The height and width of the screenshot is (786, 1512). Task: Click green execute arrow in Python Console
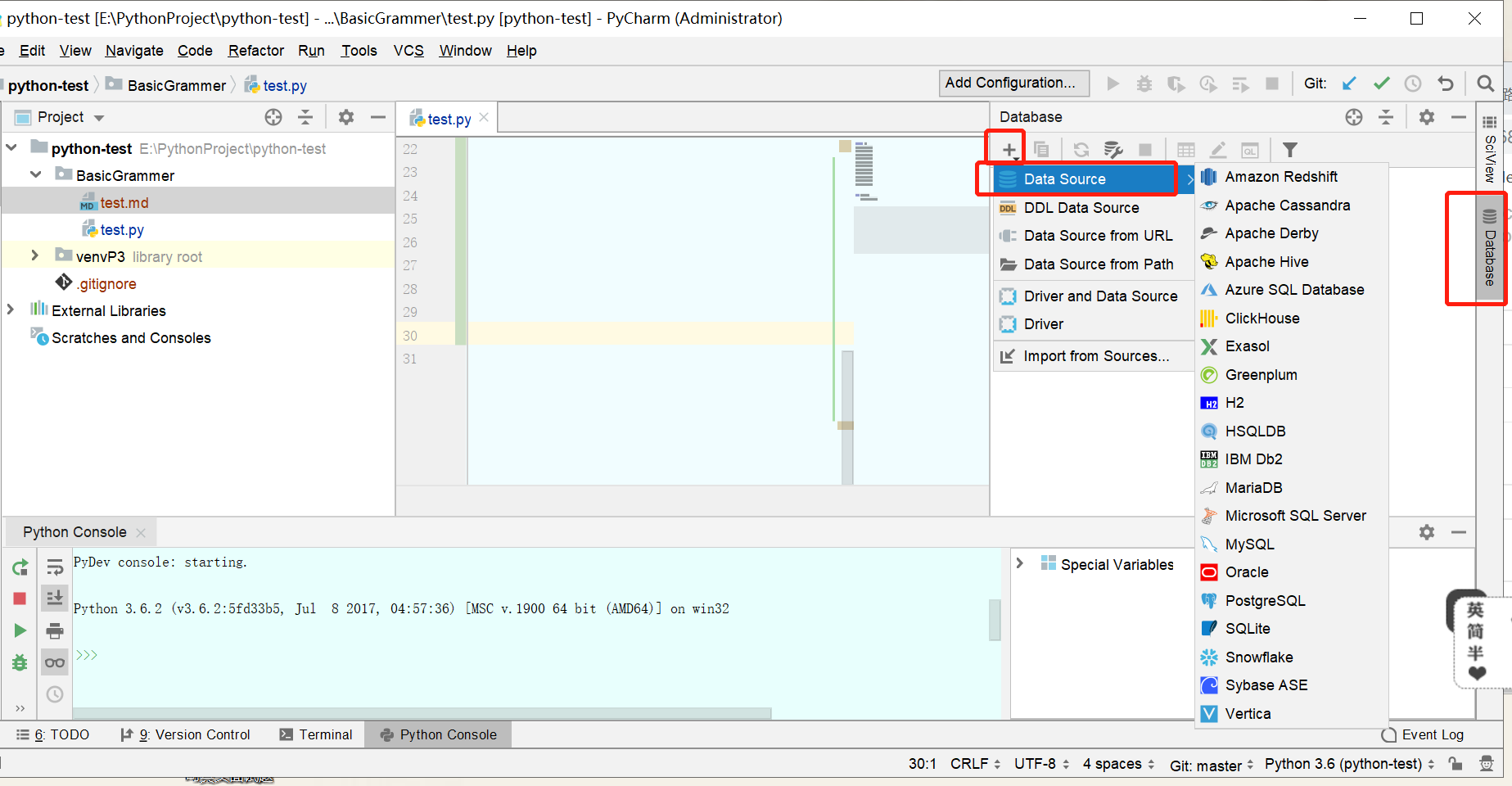[x=20, y=630]
